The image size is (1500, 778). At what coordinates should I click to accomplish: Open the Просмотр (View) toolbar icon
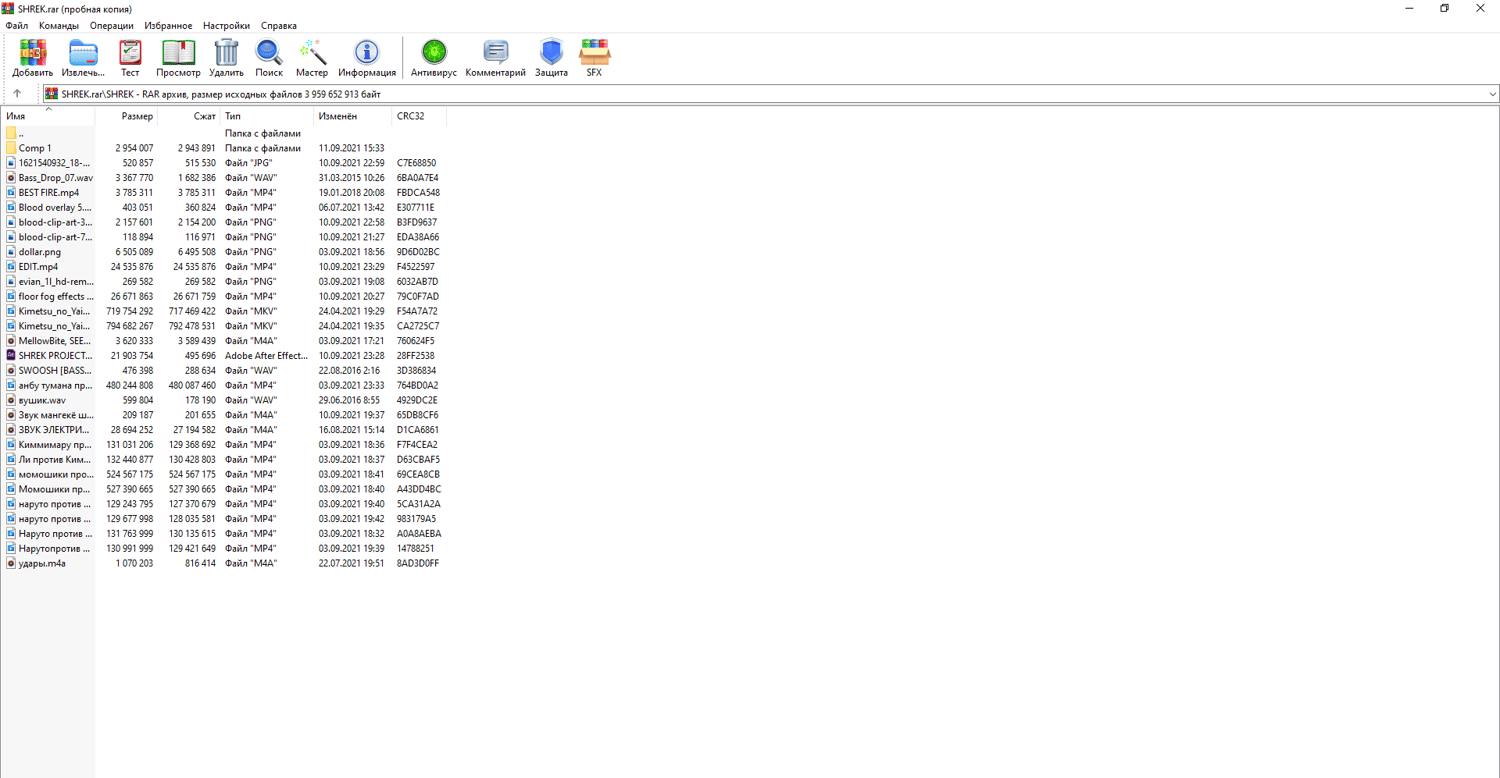178,52
